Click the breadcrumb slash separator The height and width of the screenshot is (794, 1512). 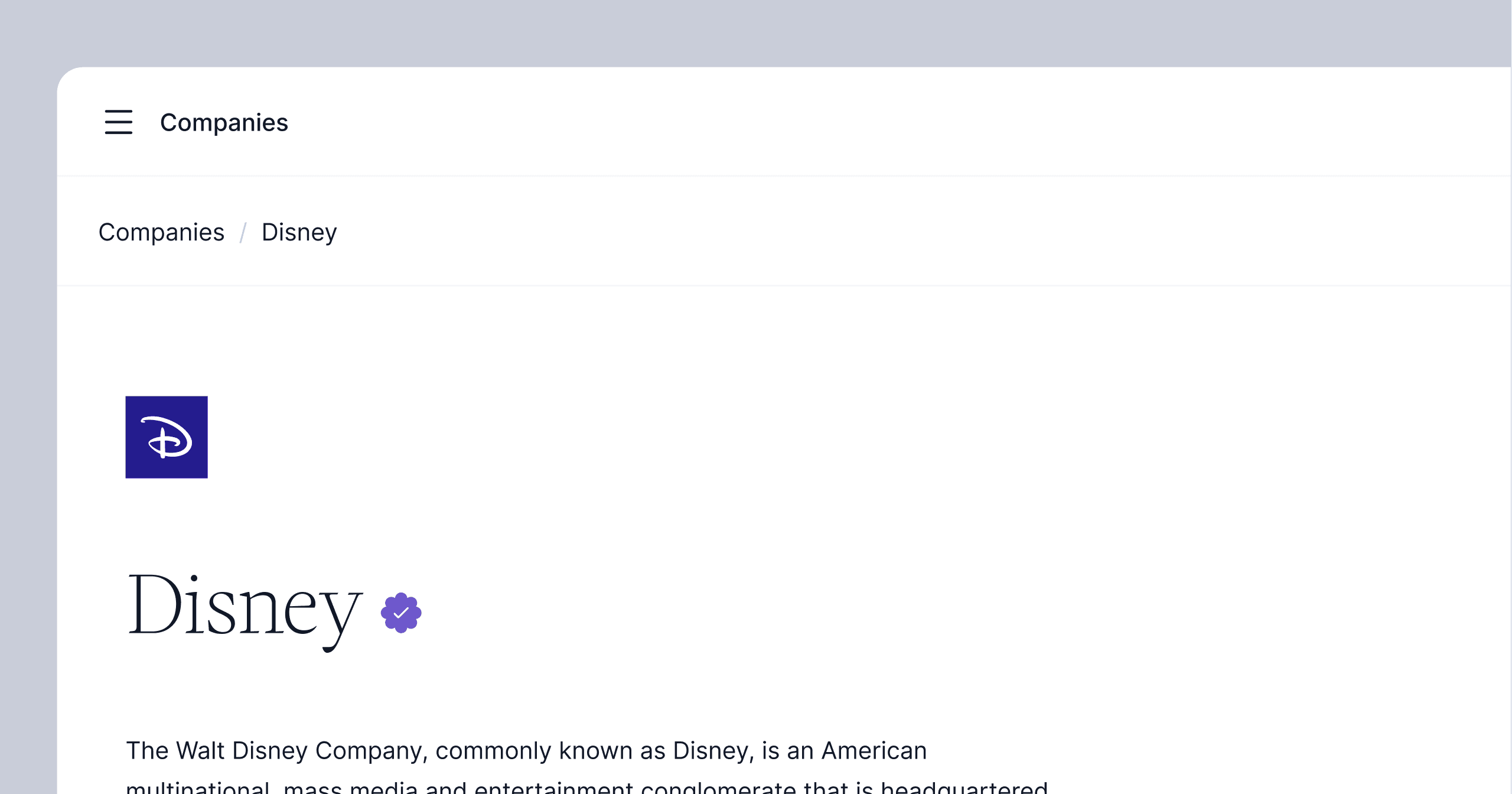243,232
